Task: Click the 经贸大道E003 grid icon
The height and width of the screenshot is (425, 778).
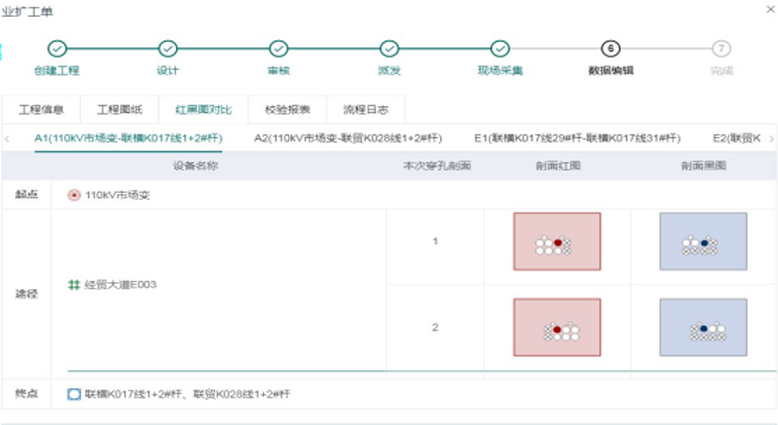Action: point(73,285)
